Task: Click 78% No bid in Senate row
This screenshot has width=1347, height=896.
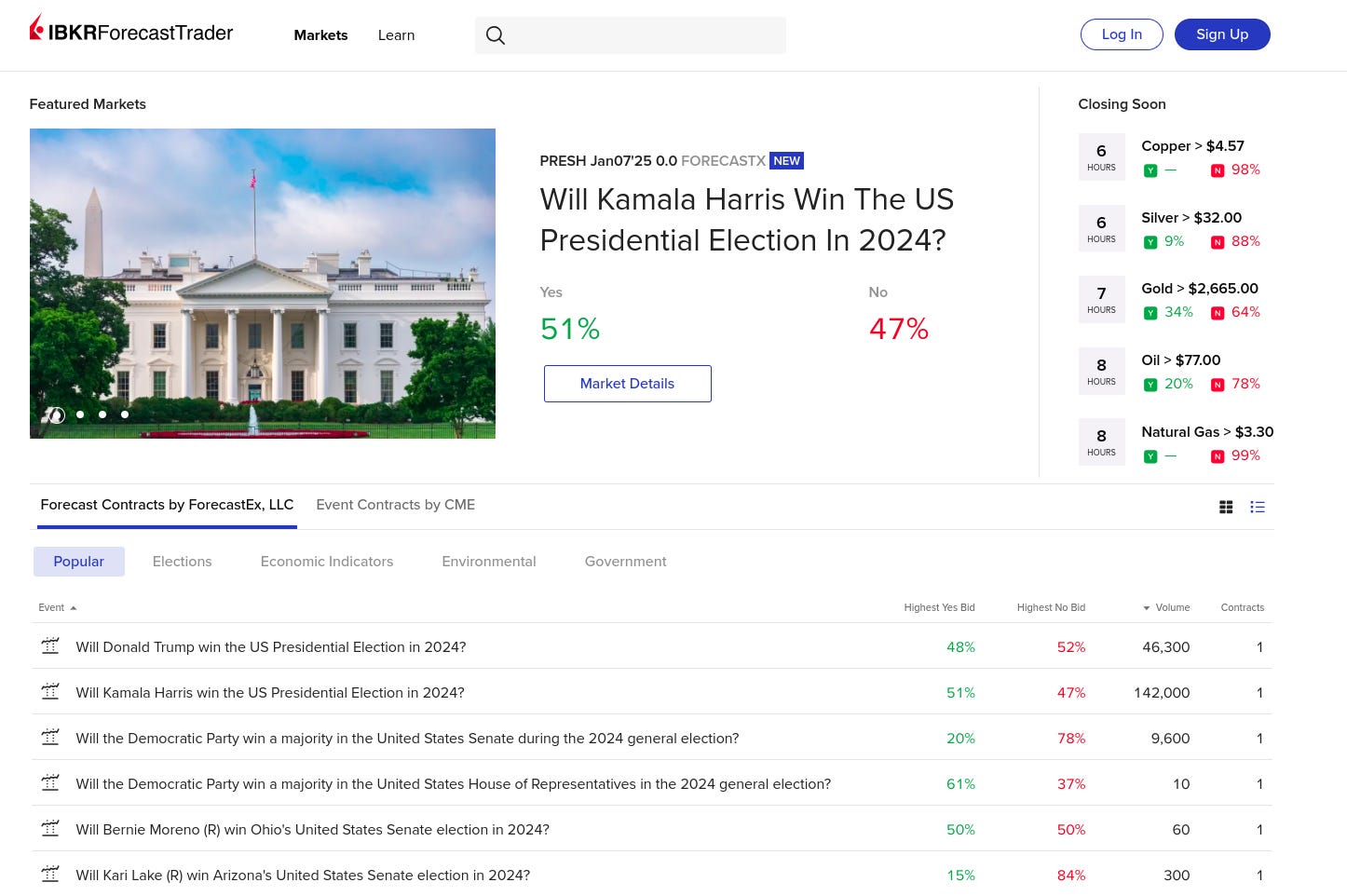Action: [1071, 739]
